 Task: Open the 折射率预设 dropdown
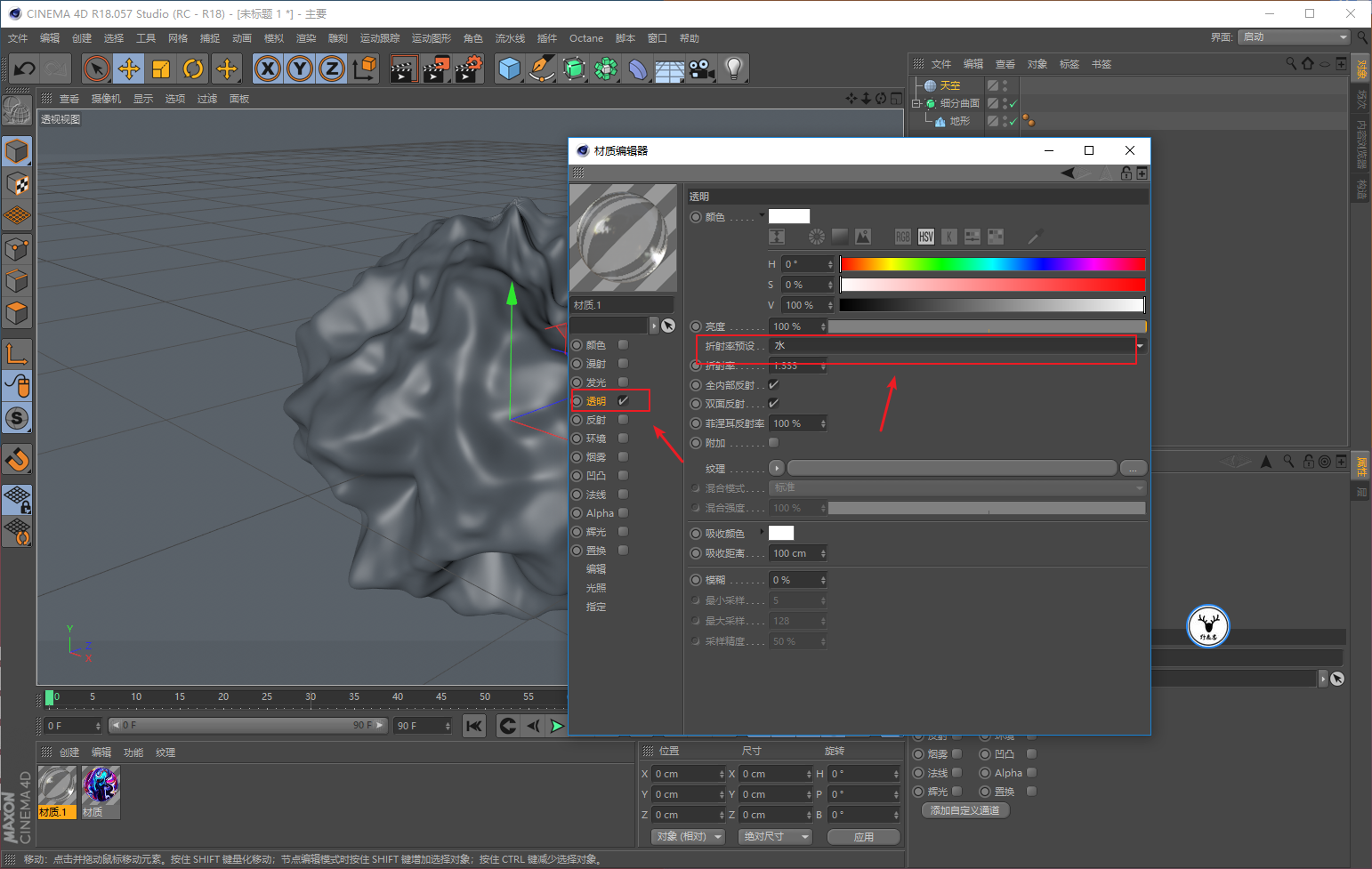click(x=957, y=346)
